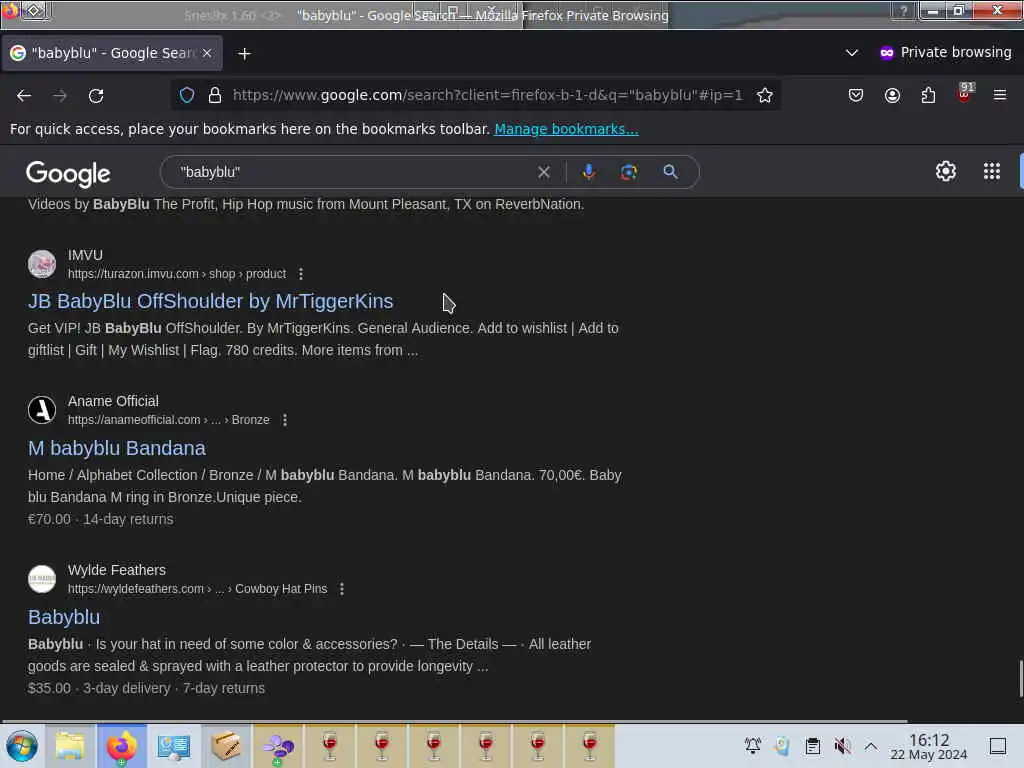Open file manager from taskbar
This screenshot has height=768, width=1024.
(70, 746)
